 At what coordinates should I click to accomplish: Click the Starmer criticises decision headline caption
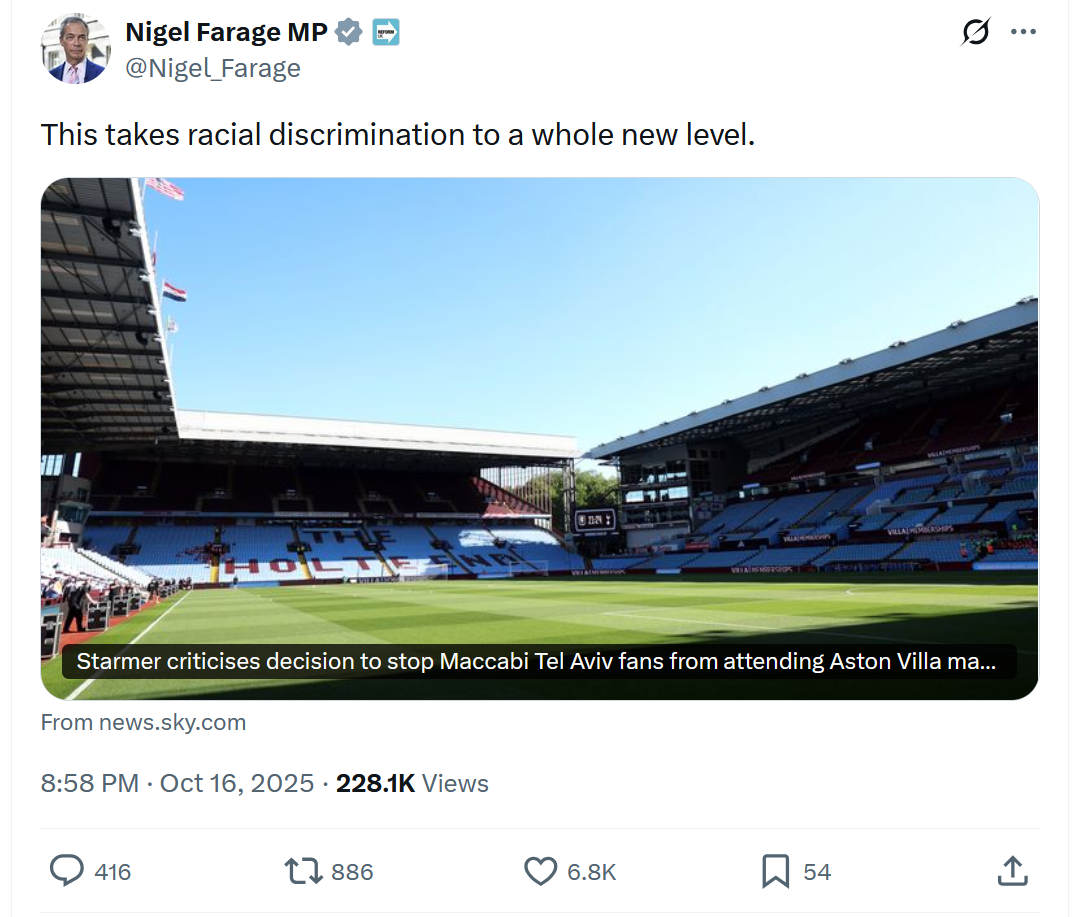tap(537, 662)
